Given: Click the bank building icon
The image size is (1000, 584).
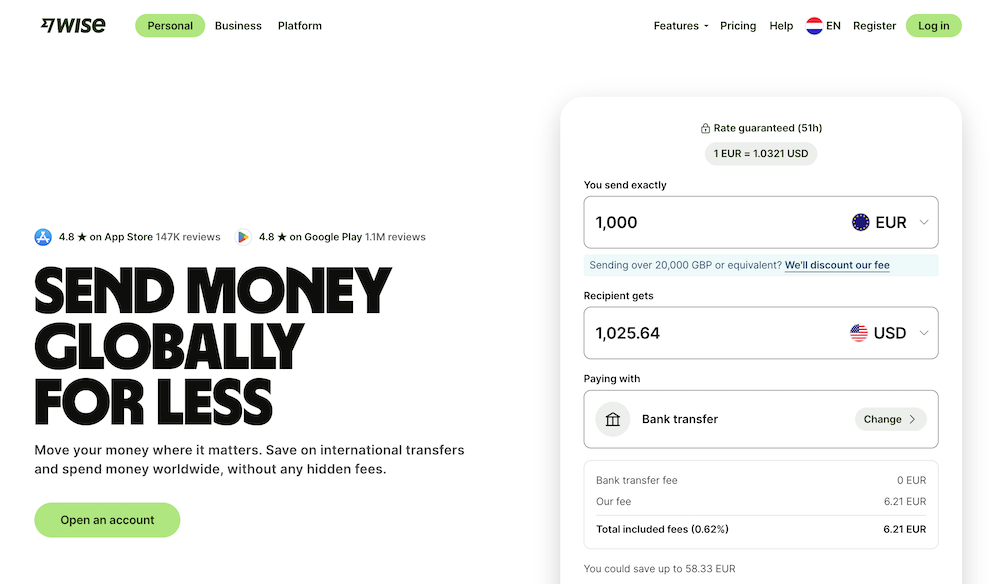Looking at the screenshot, I should click(x=613, y=419).
